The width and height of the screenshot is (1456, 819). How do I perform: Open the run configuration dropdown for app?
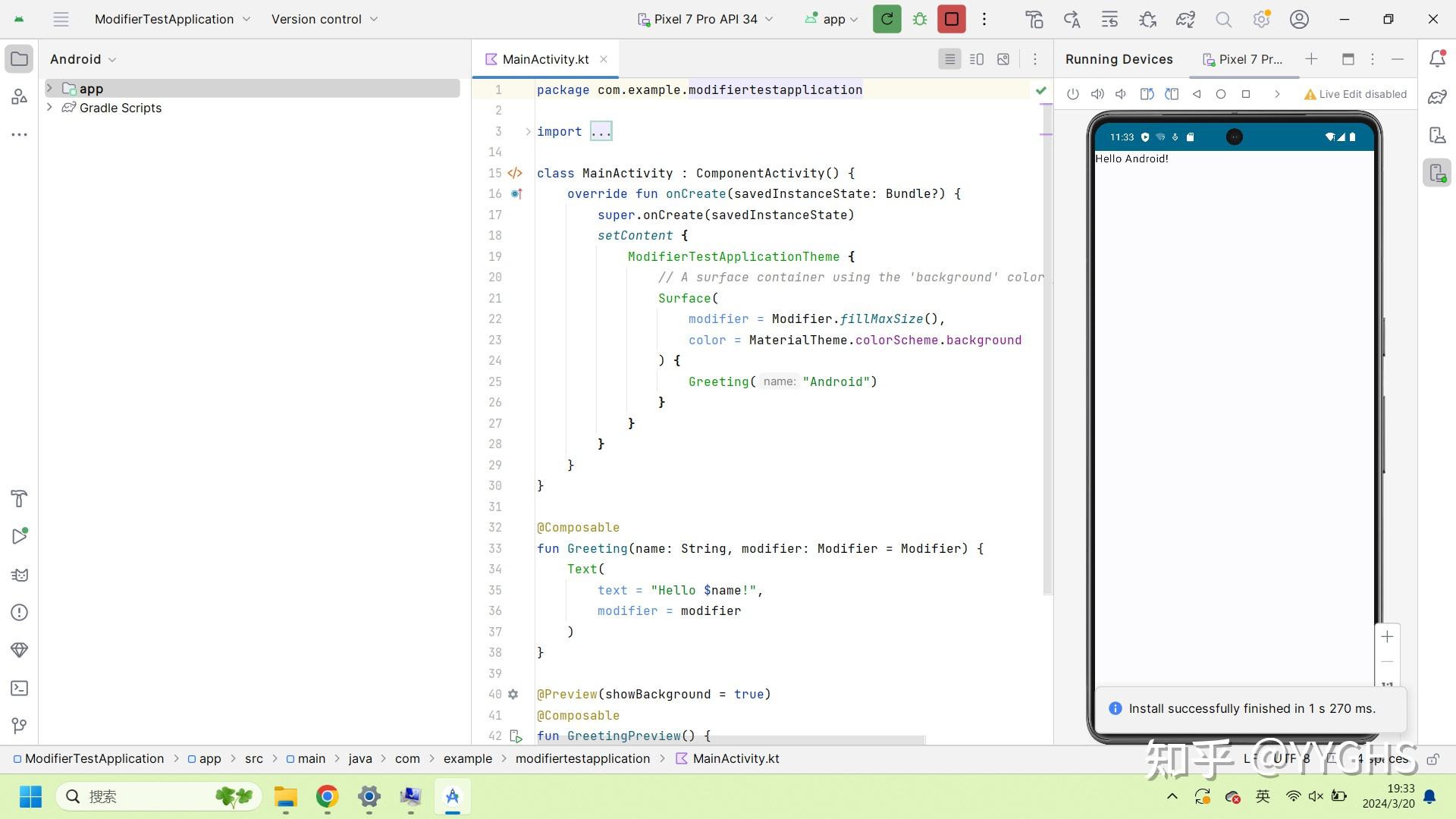tap(831, 19)
